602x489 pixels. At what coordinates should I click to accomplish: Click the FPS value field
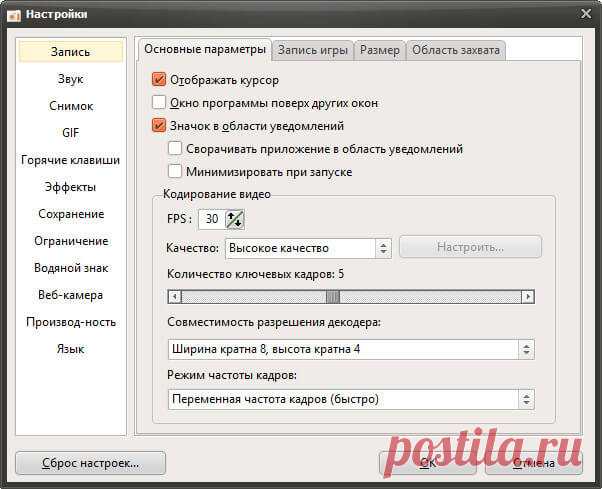point(212,219)
